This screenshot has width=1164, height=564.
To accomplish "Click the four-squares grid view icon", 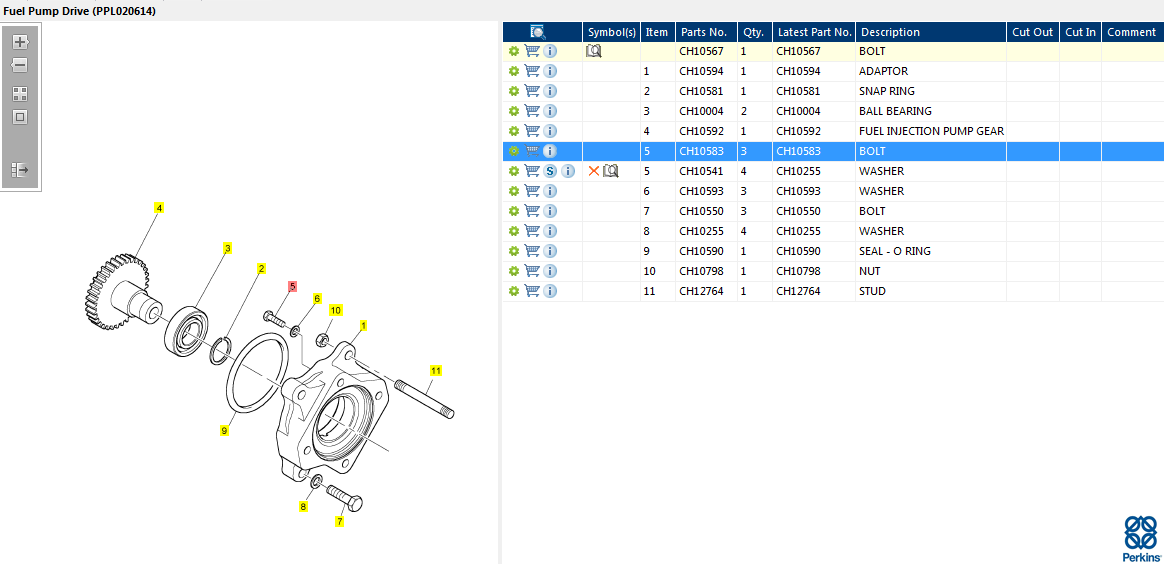I will 19,93.
